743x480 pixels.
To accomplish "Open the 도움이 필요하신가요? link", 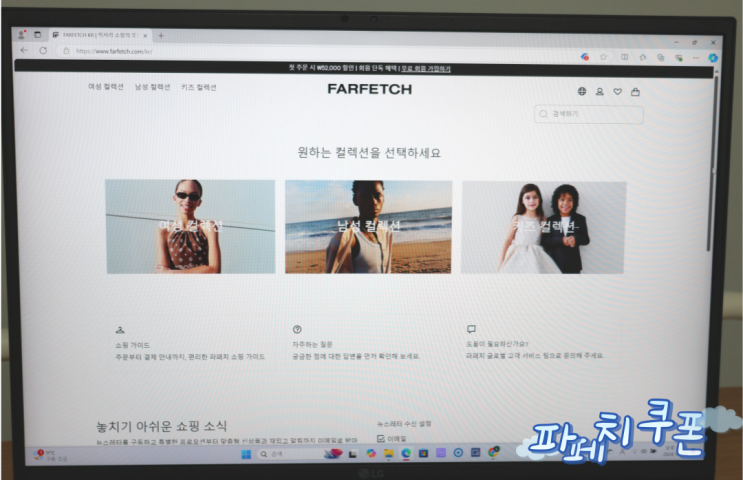I will (x=497, y=344).
